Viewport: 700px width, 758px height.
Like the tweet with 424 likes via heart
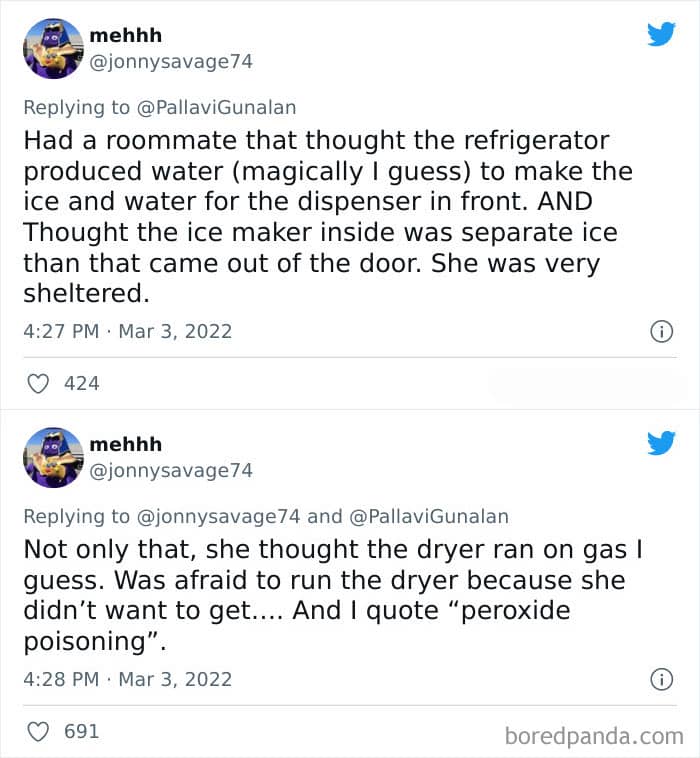coord(39,383)
